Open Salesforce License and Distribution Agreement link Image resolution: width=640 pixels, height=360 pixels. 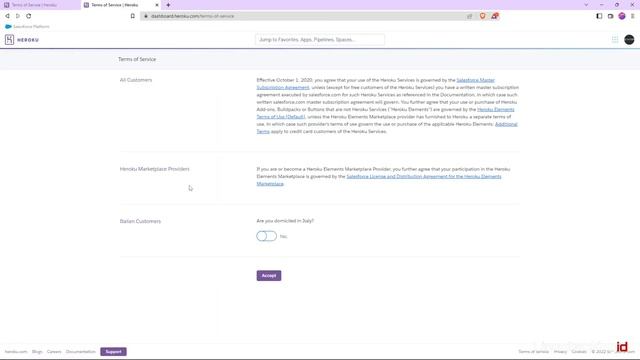click(379, 180)
